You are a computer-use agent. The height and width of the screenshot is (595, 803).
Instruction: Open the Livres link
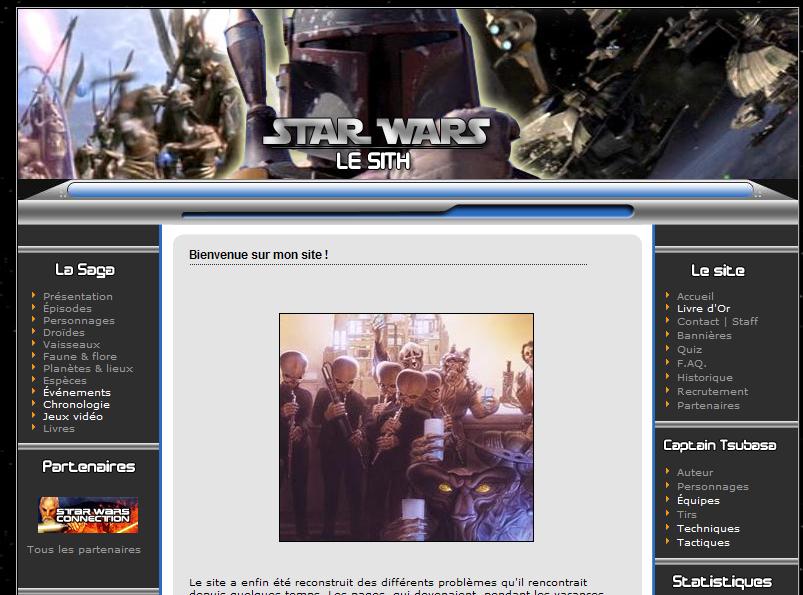(59, 429)
